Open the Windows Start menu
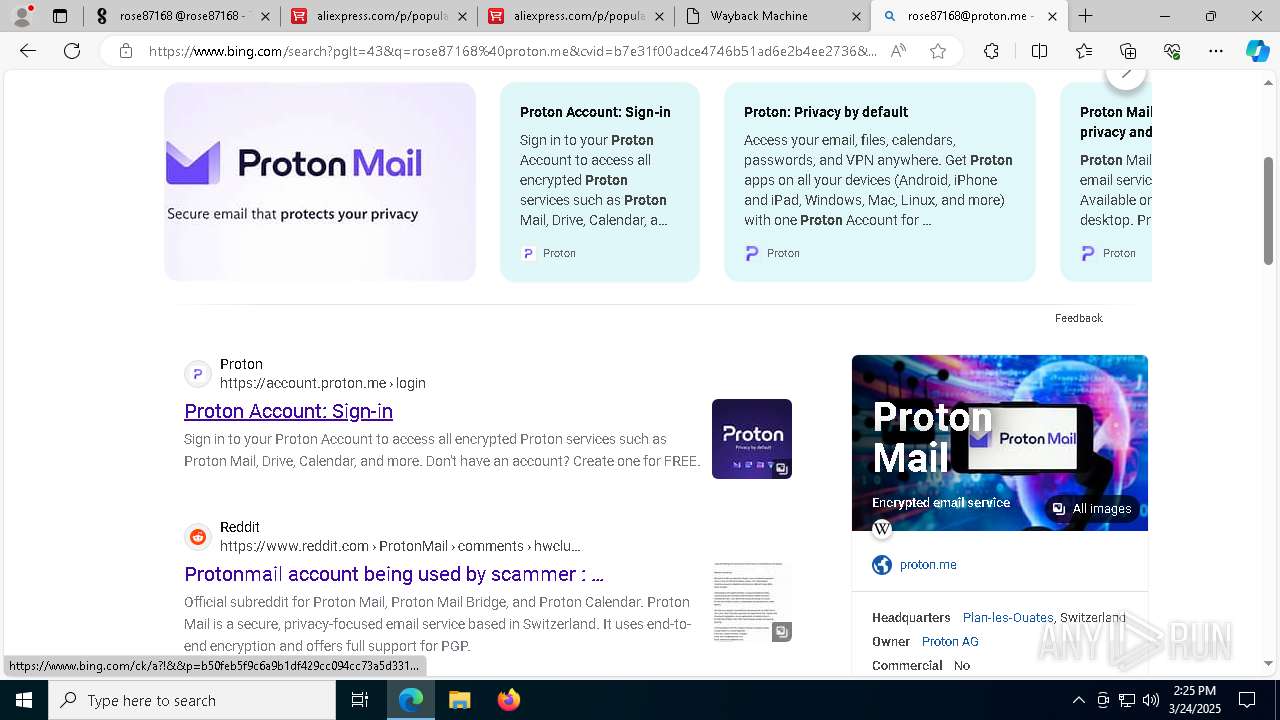The width and height of the screenshot is (1280, 720). [x=23, y=700]
